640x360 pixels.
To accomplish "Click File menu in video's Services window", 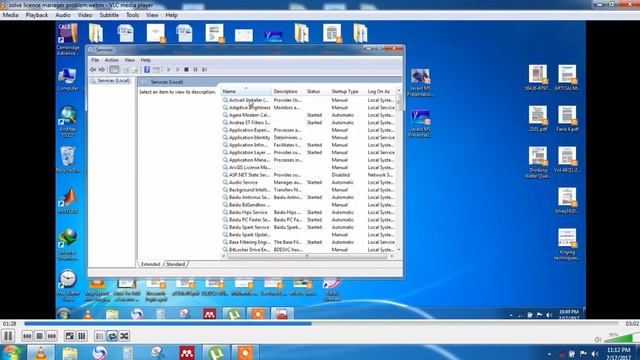I will (x=95, y=60).
